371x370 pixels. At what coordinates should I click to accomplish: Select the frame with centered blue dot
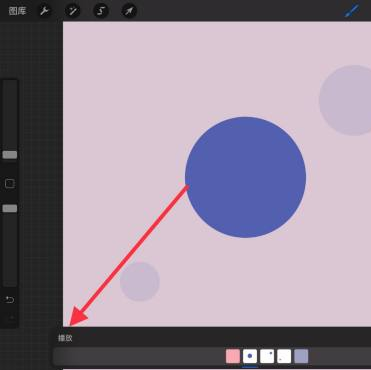[250, 356]
